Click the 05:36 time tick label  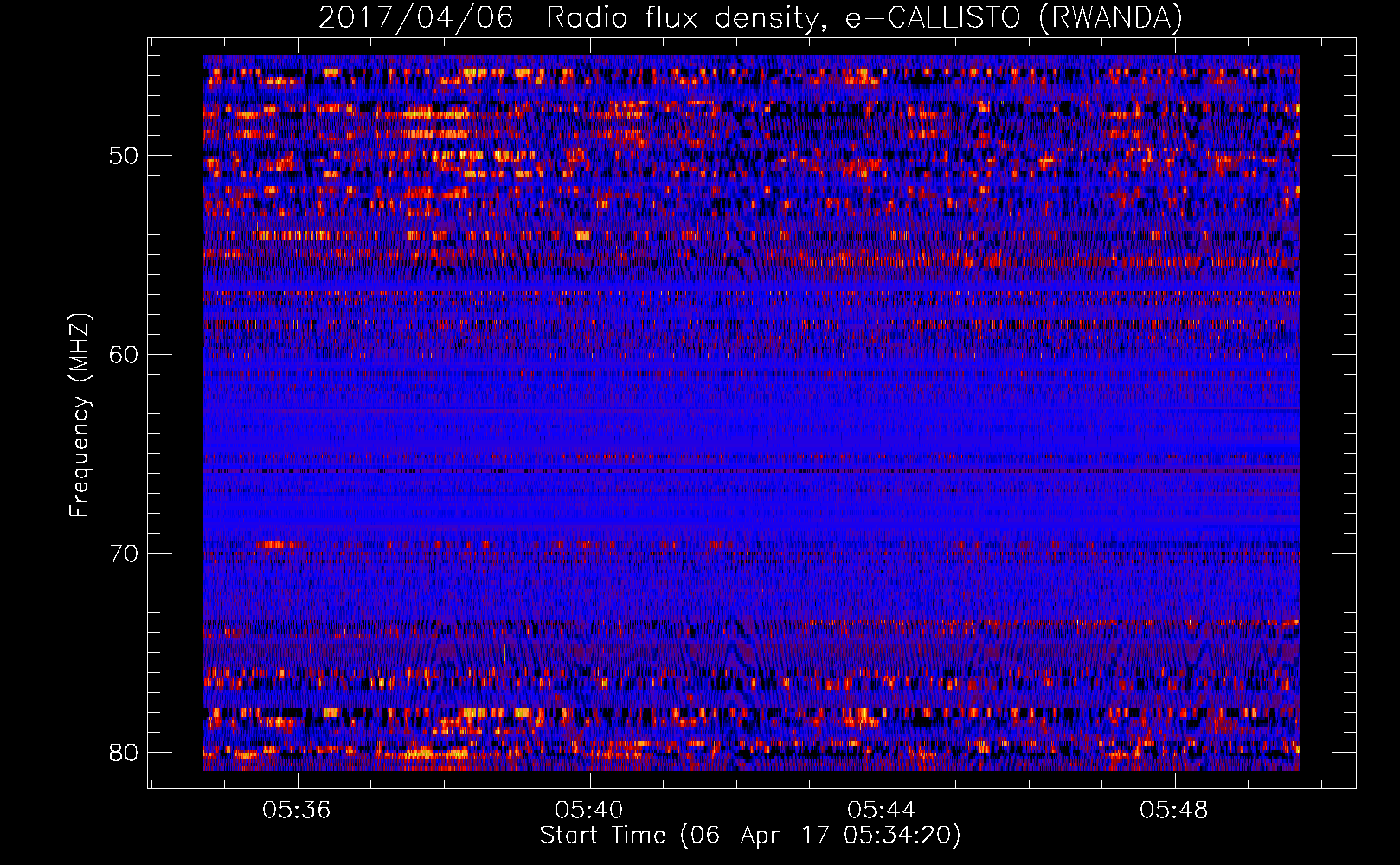click(298, 811)
